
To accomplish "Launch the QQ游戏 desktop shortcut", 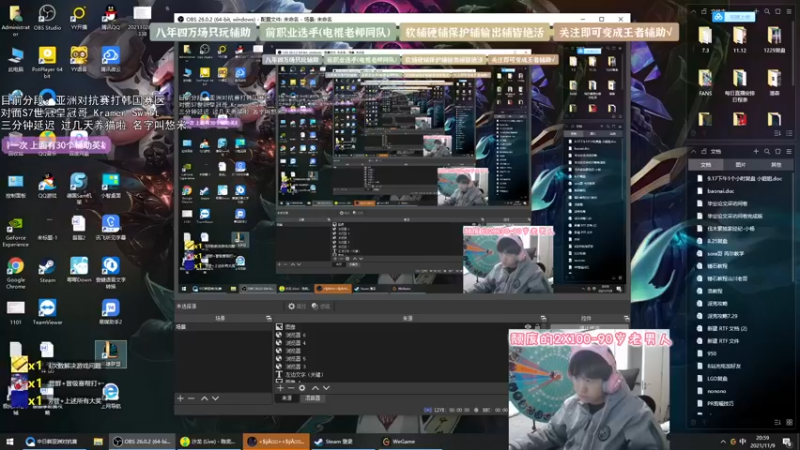I will click(47, 186).
